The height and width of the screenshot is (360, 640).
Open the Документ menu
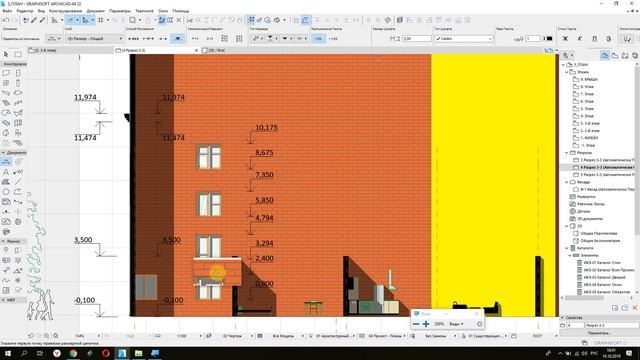96,11
